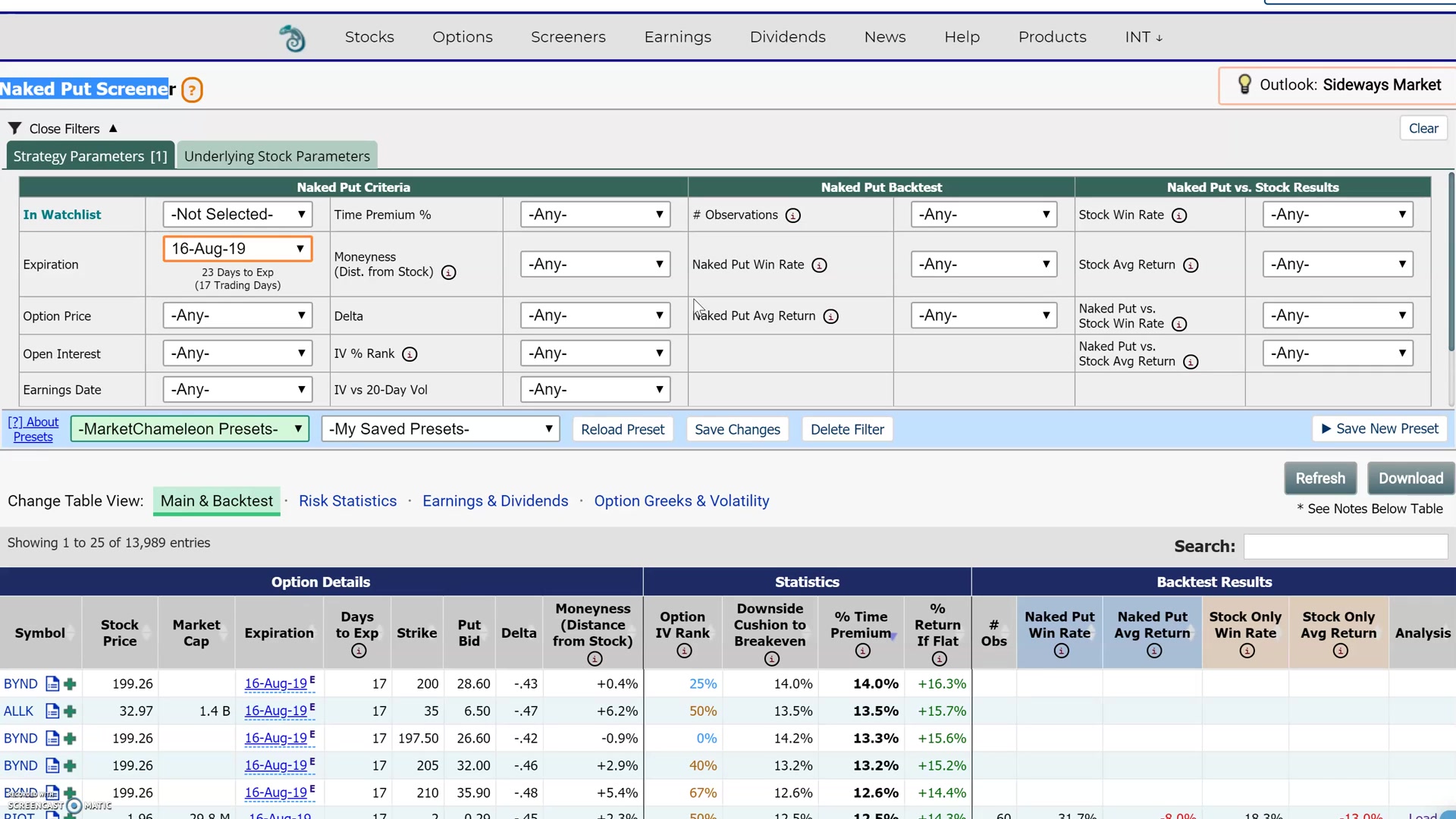Open Expiration 16-Aug-19 dropdown
Viewport: 1456px width, 819px height.
pos(237,249)
